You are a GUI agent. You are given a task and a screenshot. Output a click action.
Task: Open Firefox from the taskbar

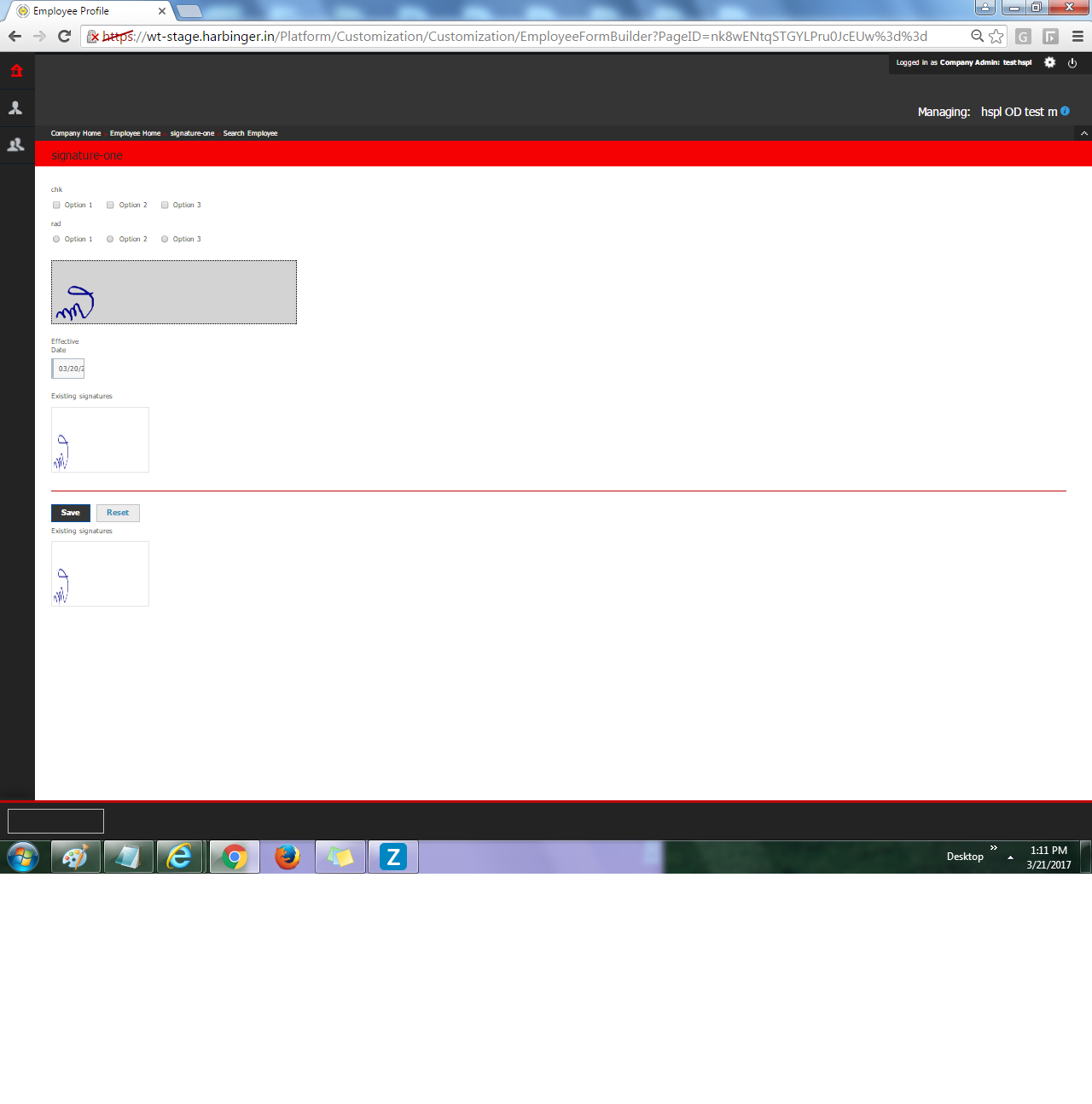tap(288, 857)
